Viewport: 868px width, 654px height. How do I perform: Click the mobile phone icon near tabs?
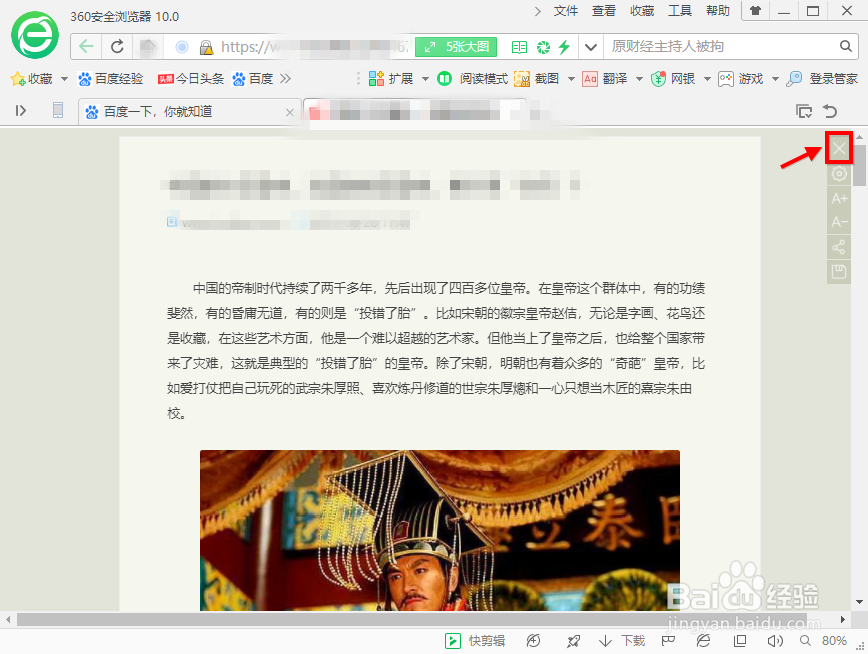(58, 110)
